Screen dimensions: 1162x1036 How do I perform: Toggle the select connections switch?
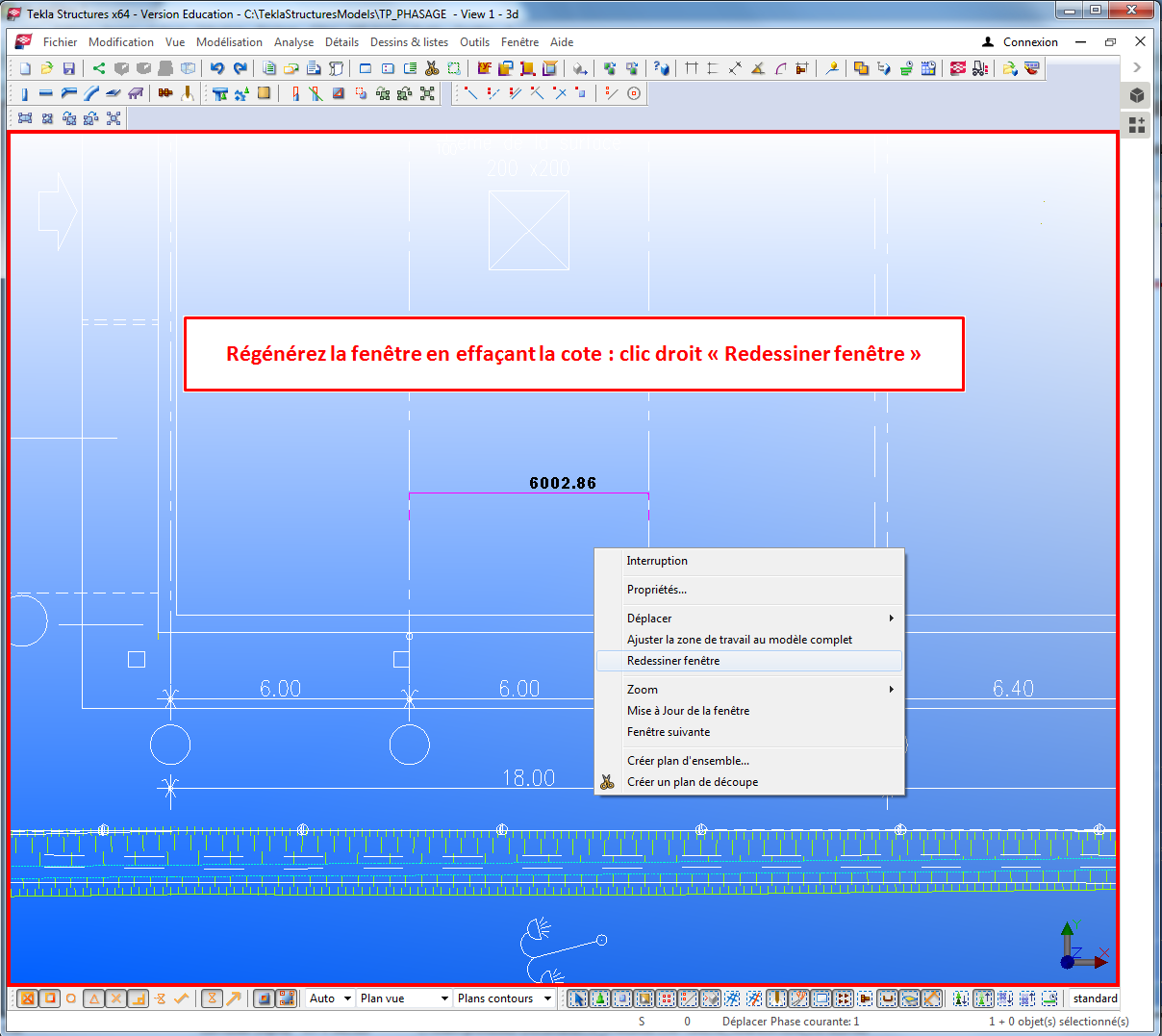click(x=599, y=998)
